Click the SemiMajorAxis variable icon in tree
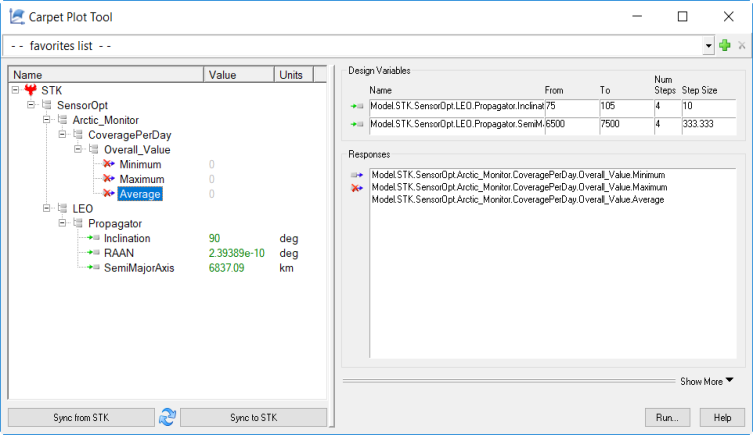Image resolution: width=753 pixels, height=435 pixels. point(94,268)
